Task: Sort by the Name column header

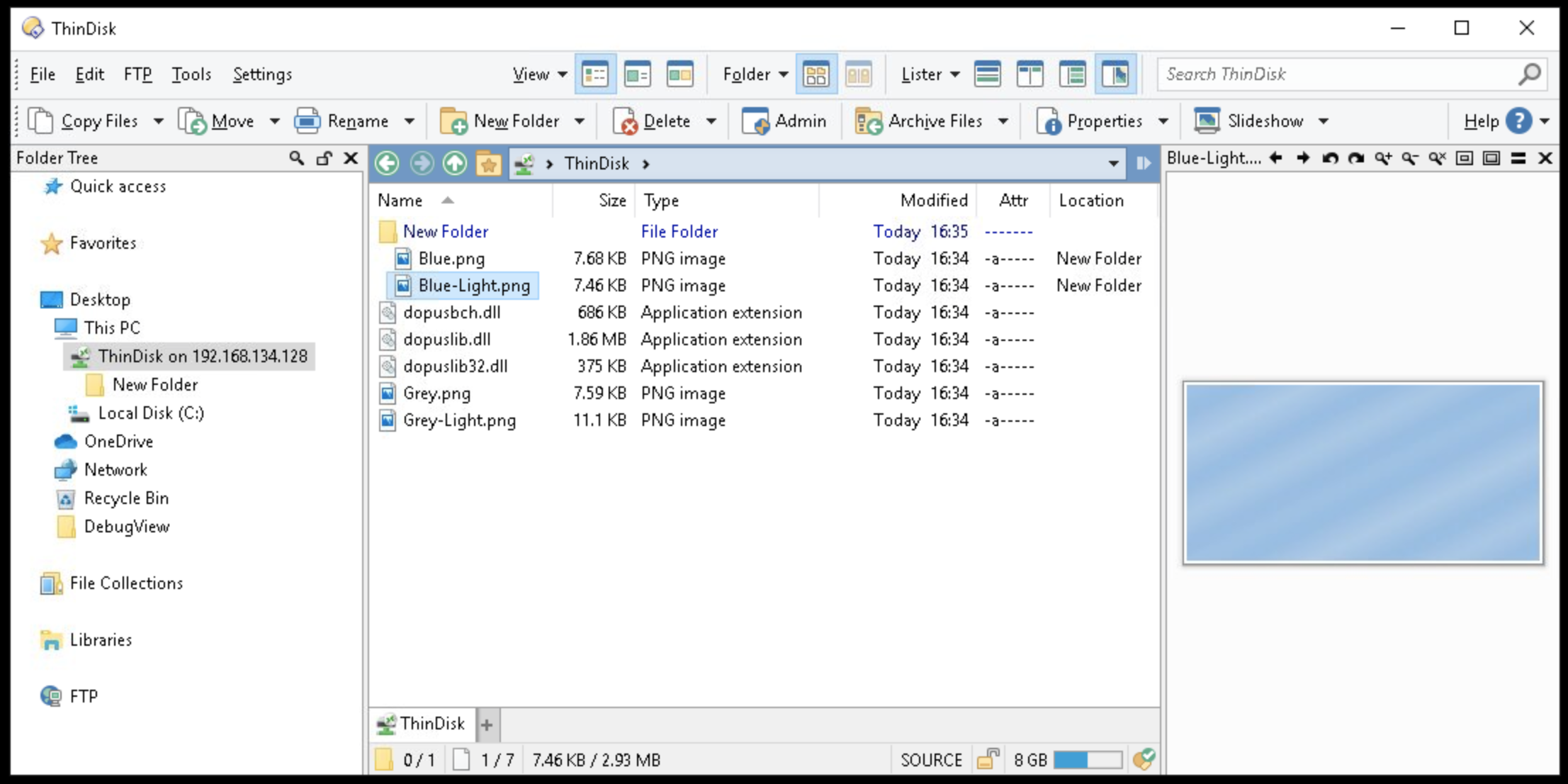Action: point(401,201)
